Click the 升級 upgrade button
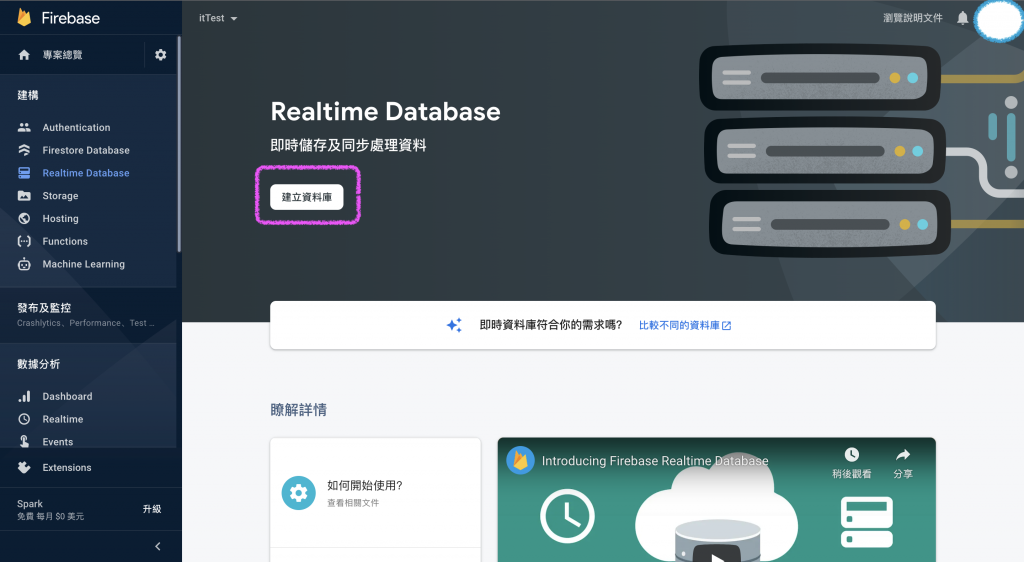Image resolution: width=1024 pixels, height=562 pixels. [152, 509]
